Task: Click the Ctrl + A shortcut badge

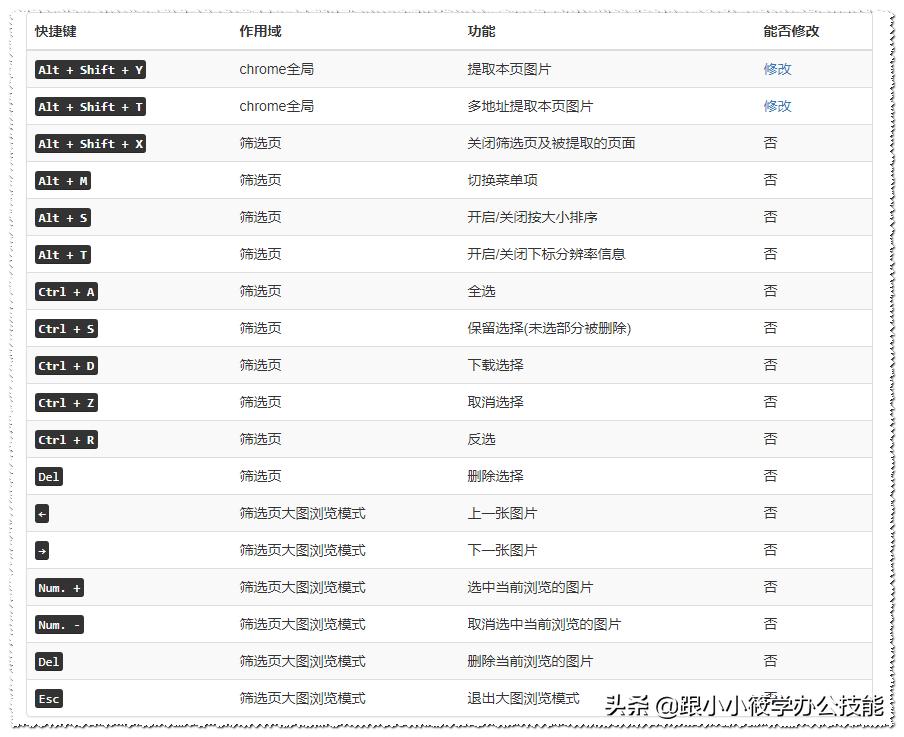Action: click(x=65, y=291)
